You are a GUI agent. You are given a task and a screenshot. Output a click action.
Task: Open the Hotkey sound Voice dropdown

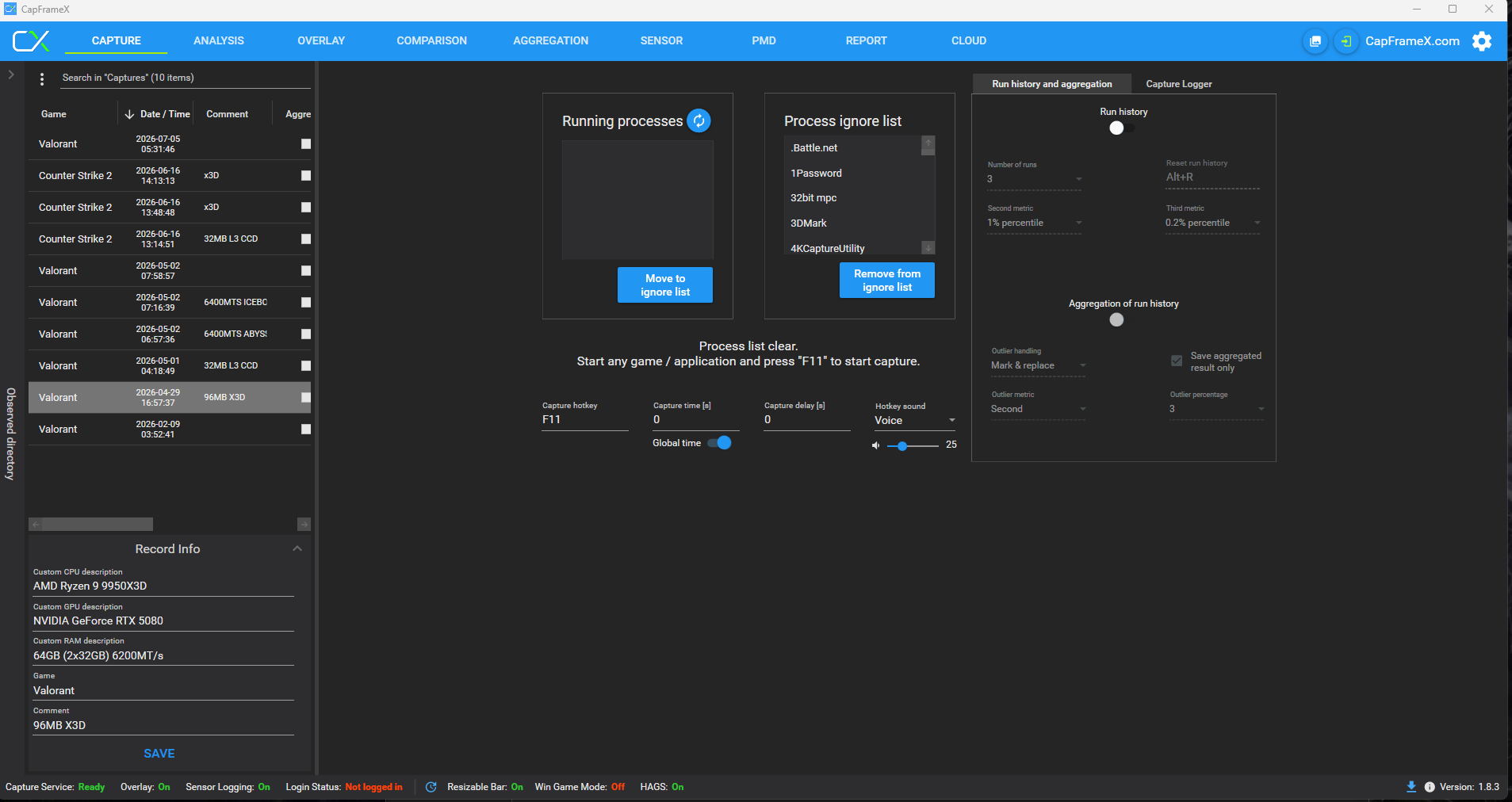(915, 421)
